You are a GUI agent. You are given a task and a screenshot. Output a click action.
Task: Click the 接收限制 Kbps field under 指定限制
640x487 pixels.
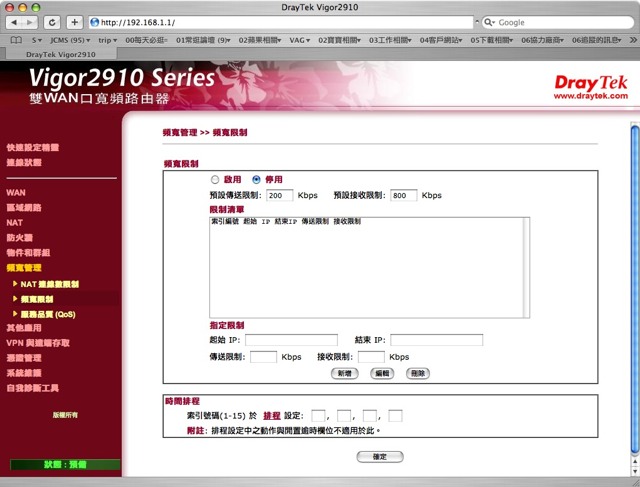pos(371,357)
